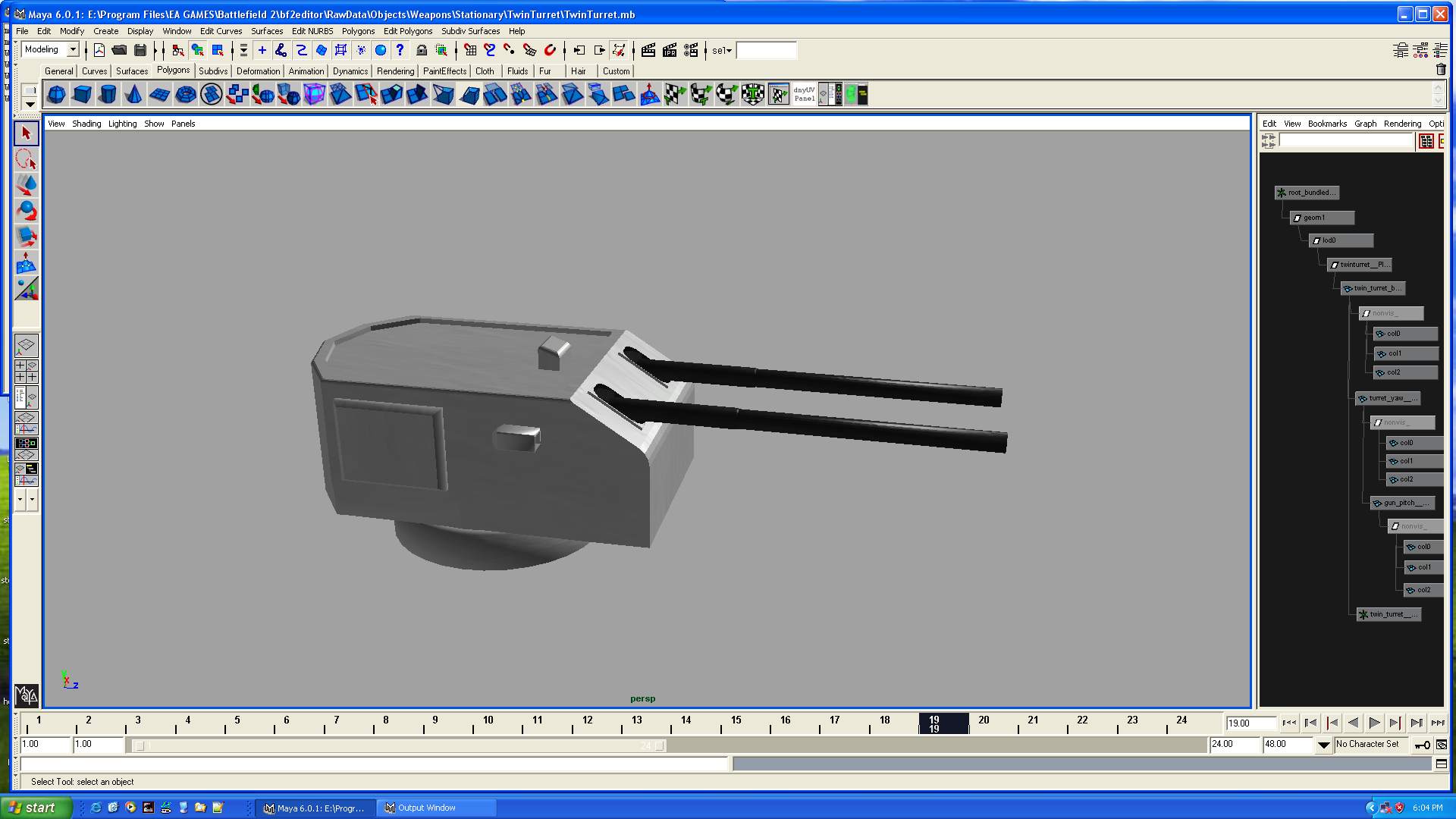Viewport: 1456px width, 819px height.
Task: Click the IPR render icon
Action: [x=670, y=50]
